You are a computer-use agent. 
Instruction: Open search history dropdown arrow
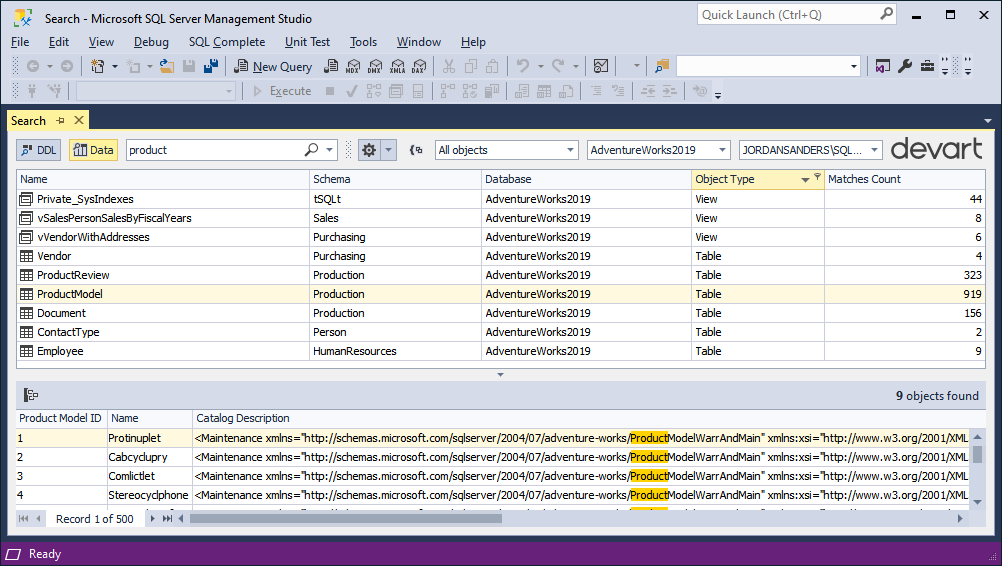330,150
